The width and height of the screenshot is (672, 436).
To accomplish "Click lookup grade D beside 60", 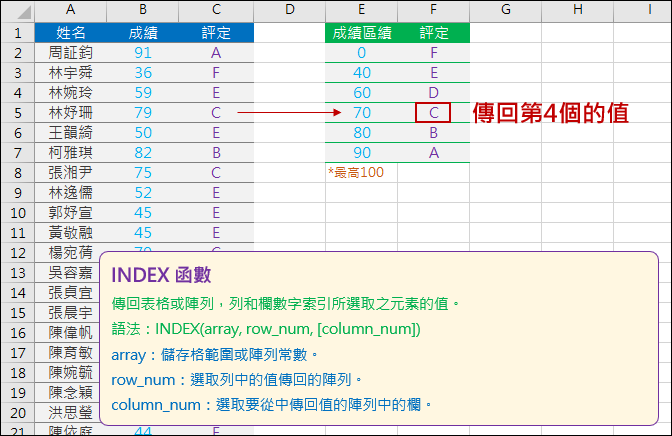I will [433, 93].
